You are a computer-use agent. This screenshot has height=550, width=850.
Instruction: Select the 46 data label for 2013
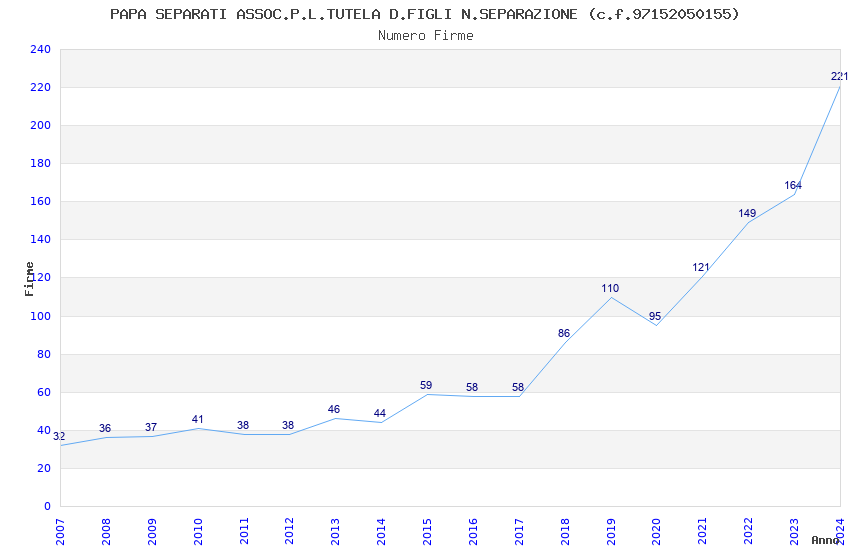pos(334,410)
